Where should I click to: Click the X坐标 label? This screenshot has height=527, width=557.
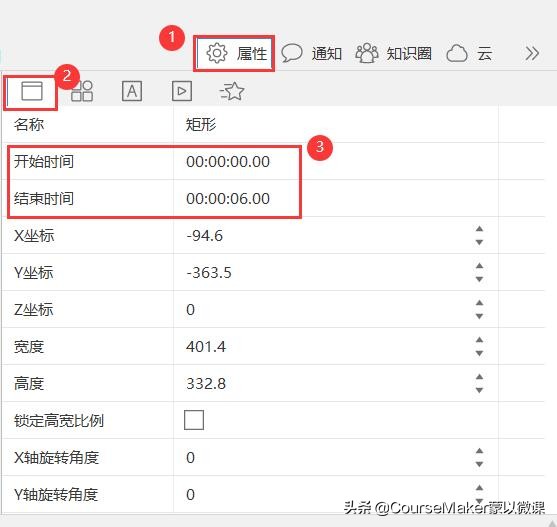pos(34,236)
